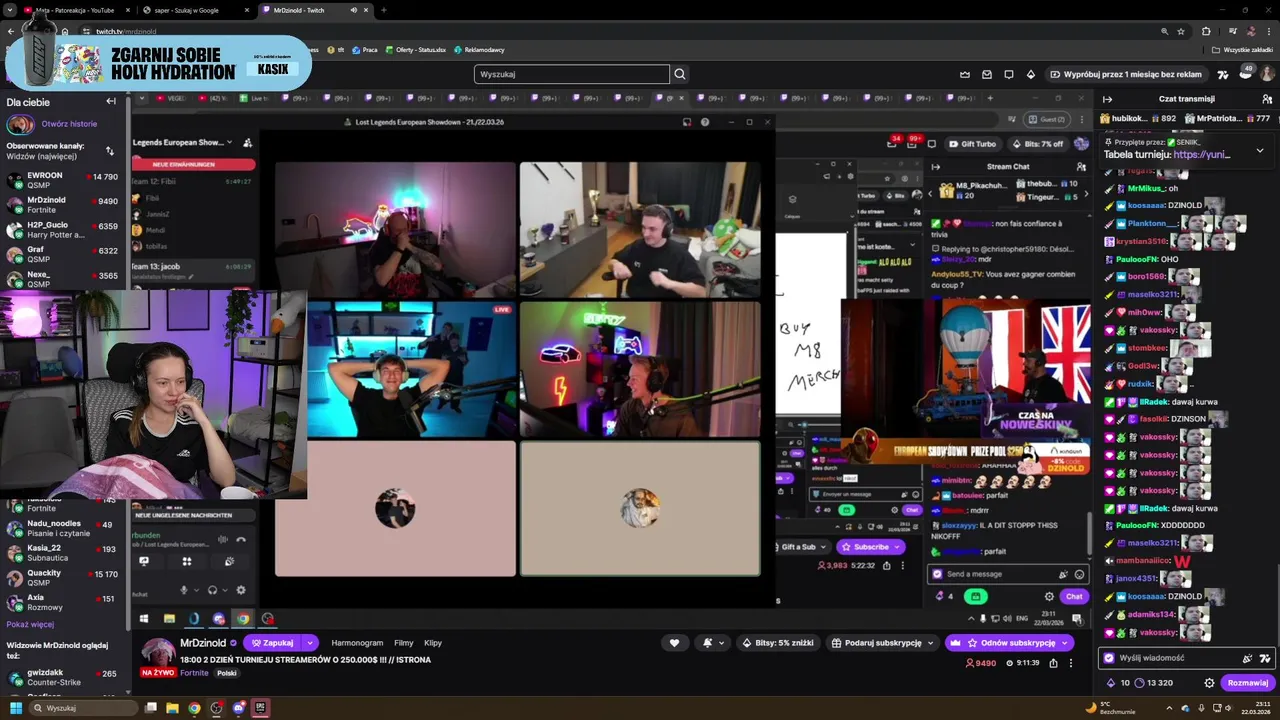Toggle the chat identity badge button
This screenshot has height=720, width=1280.
point(1108,658)
